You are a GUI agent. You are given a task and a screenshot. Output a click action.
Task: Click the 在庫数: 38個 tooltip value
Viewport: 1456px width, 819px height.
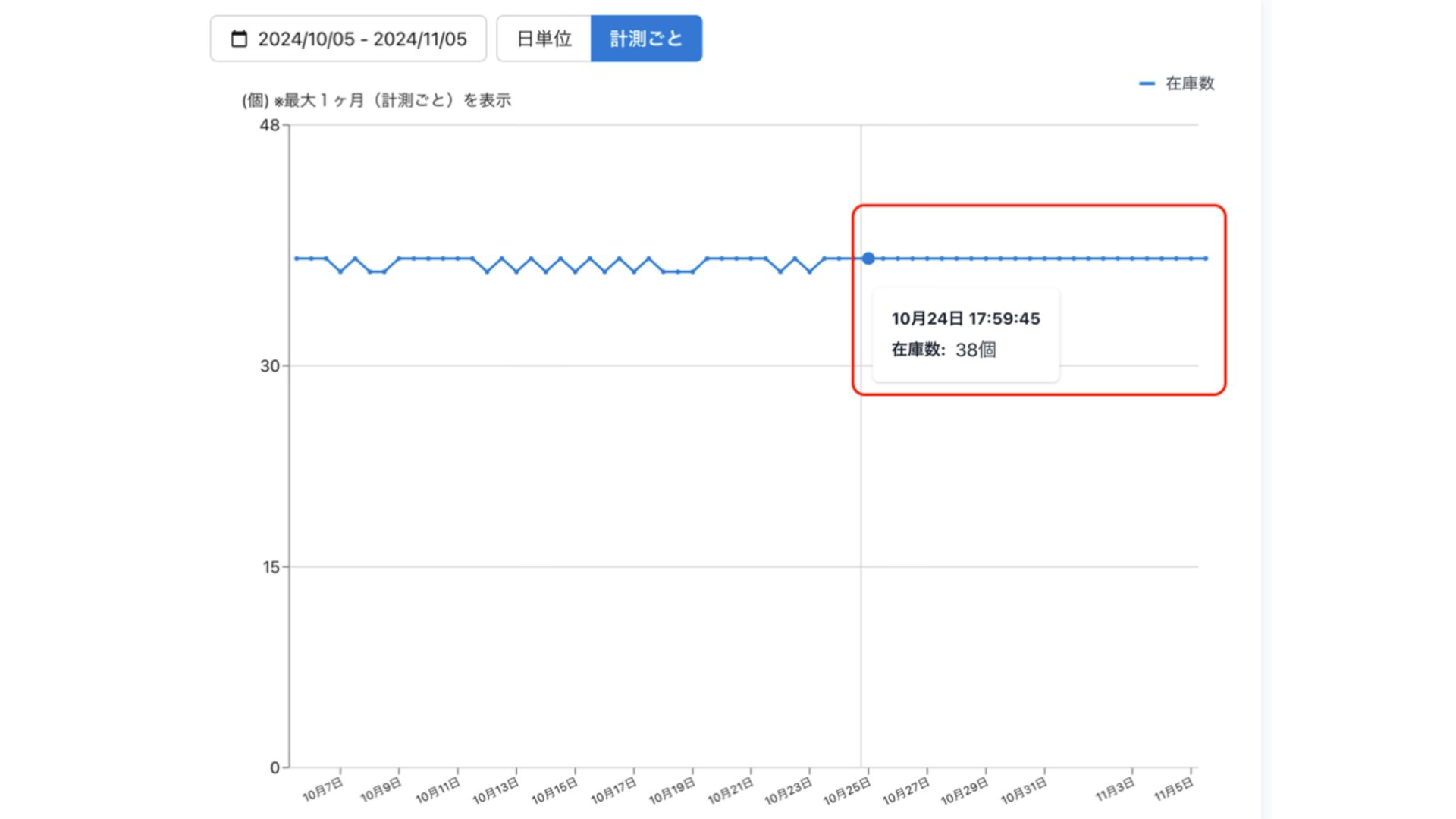(x=943, y=350)
